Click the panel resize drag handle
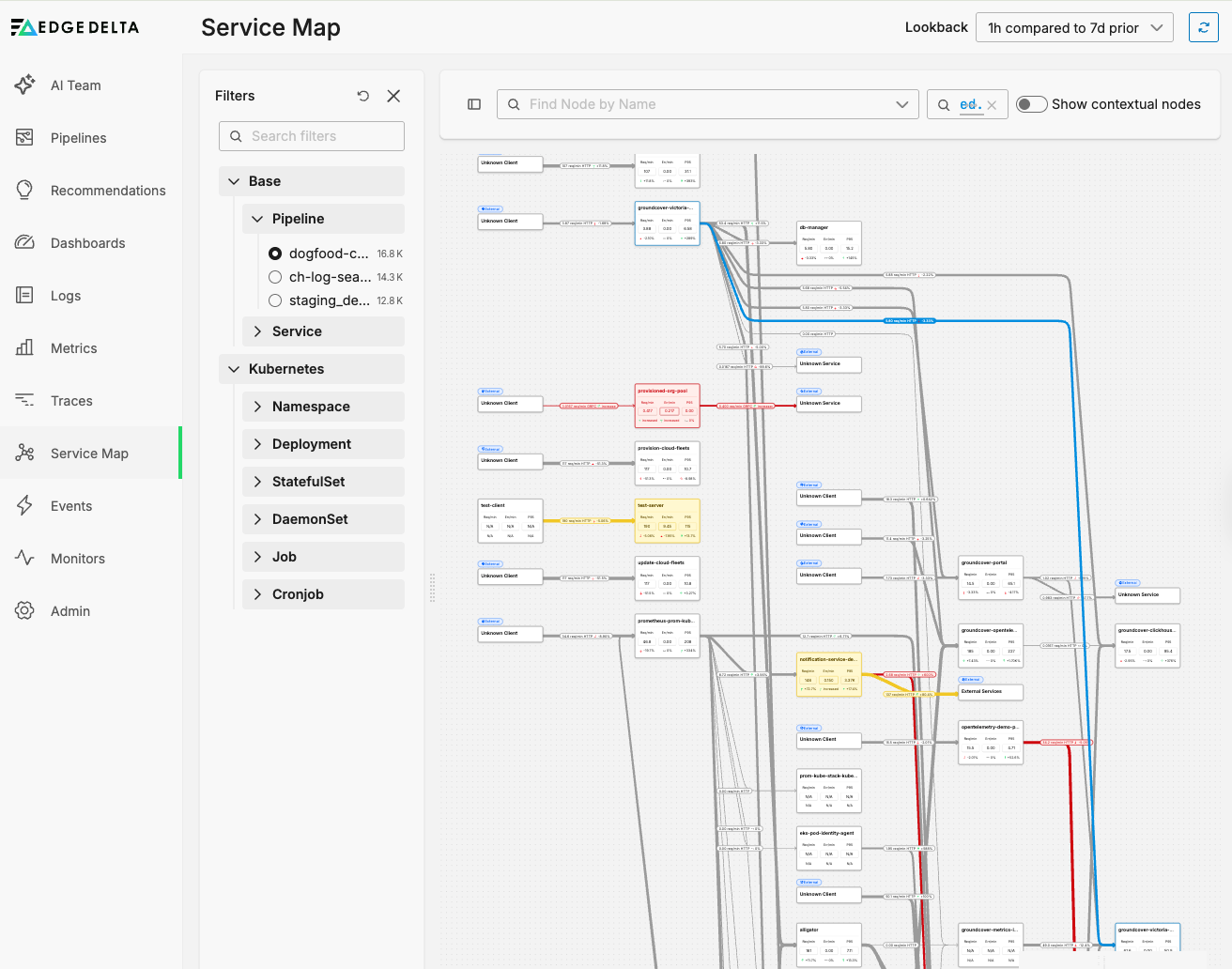Image resolution: width=1232 pixels, height=969 pixels. pyautogui.click(x=432, y=588)
